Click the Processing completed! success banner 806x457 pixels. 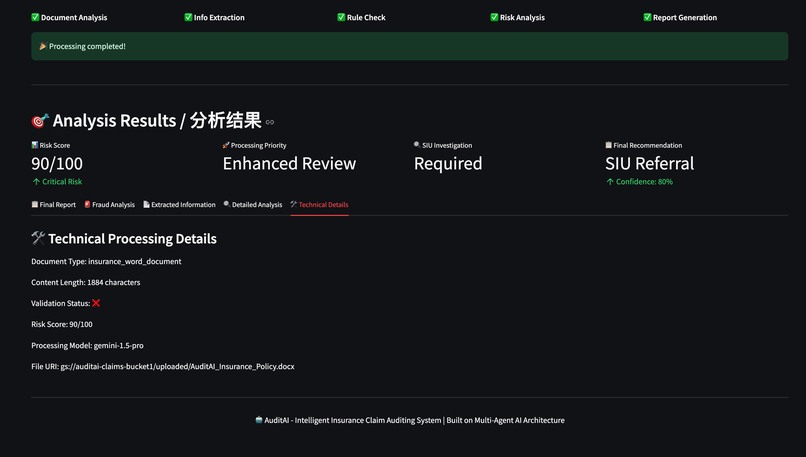[x=409, y=46]
